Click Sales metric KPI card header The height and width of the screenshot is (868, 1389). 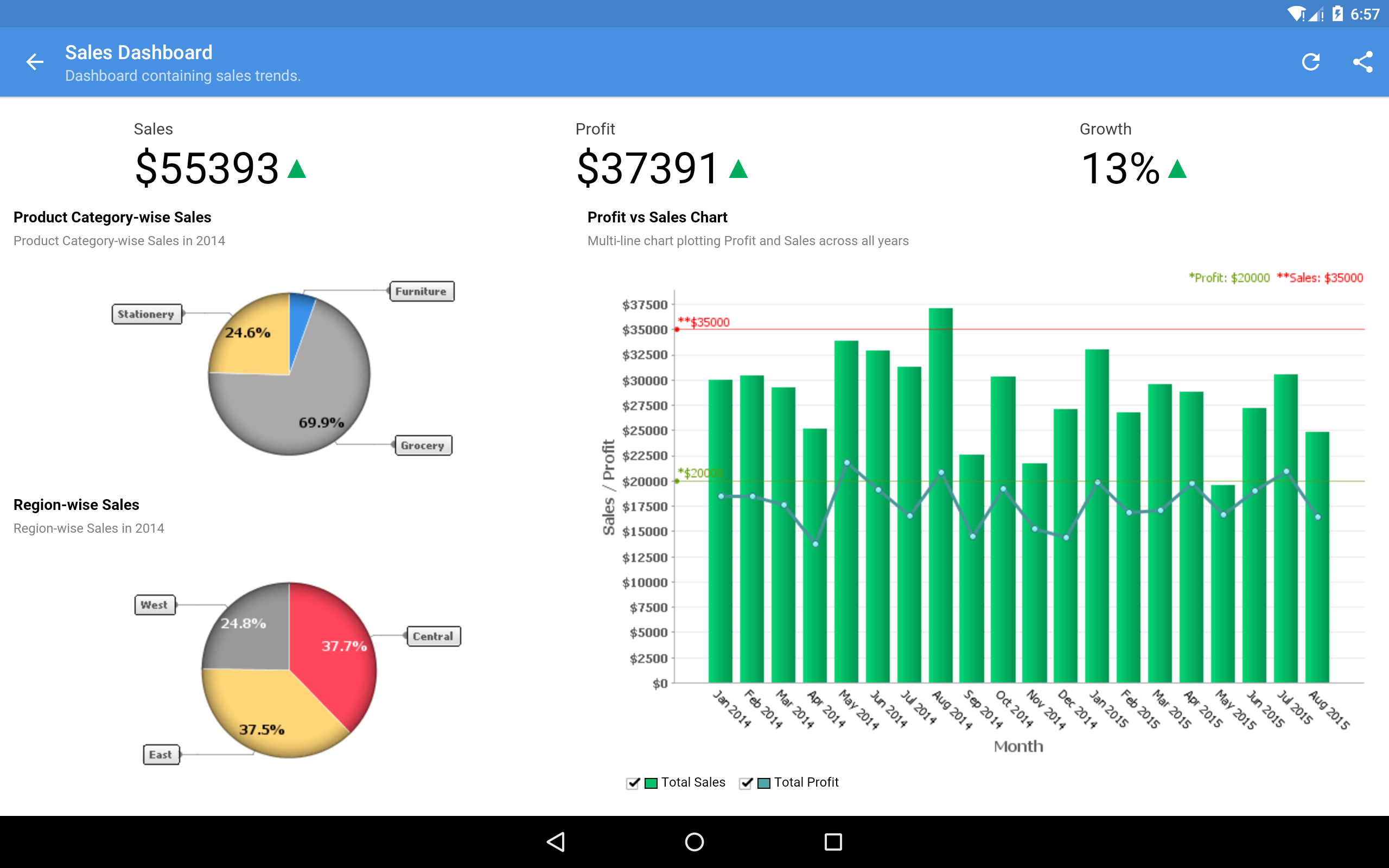click(x=153, y=129)
